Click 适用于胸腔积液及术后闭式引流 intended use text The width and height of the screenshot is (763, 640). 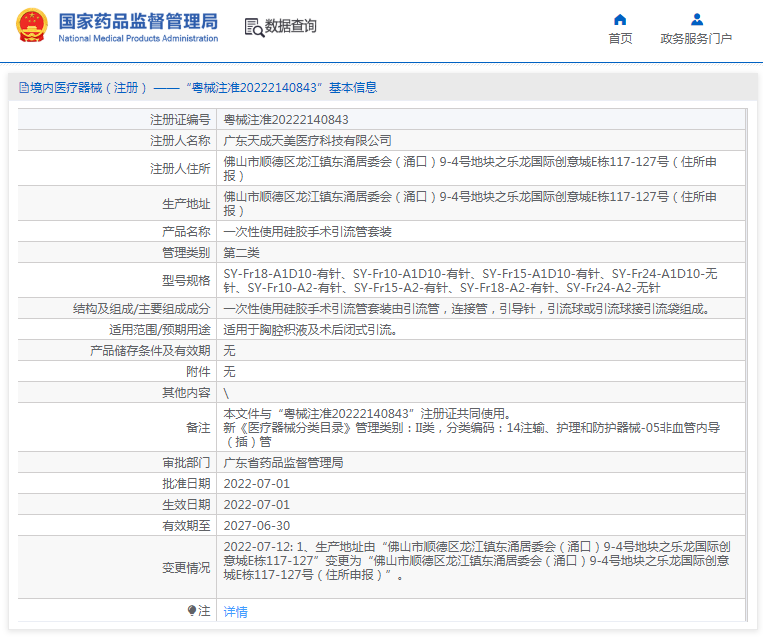310,329
